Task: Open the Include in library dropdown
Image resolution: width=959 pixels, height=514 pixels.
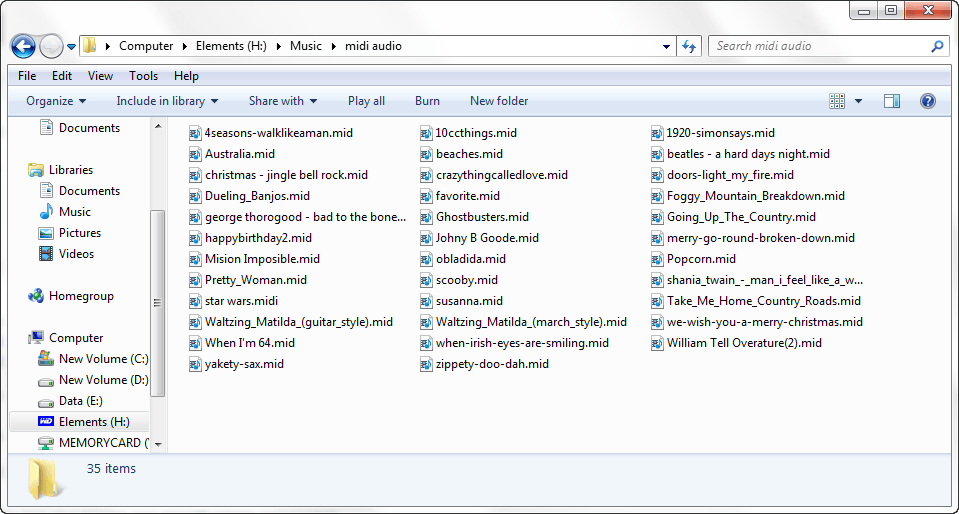Action: coord(167,101)
